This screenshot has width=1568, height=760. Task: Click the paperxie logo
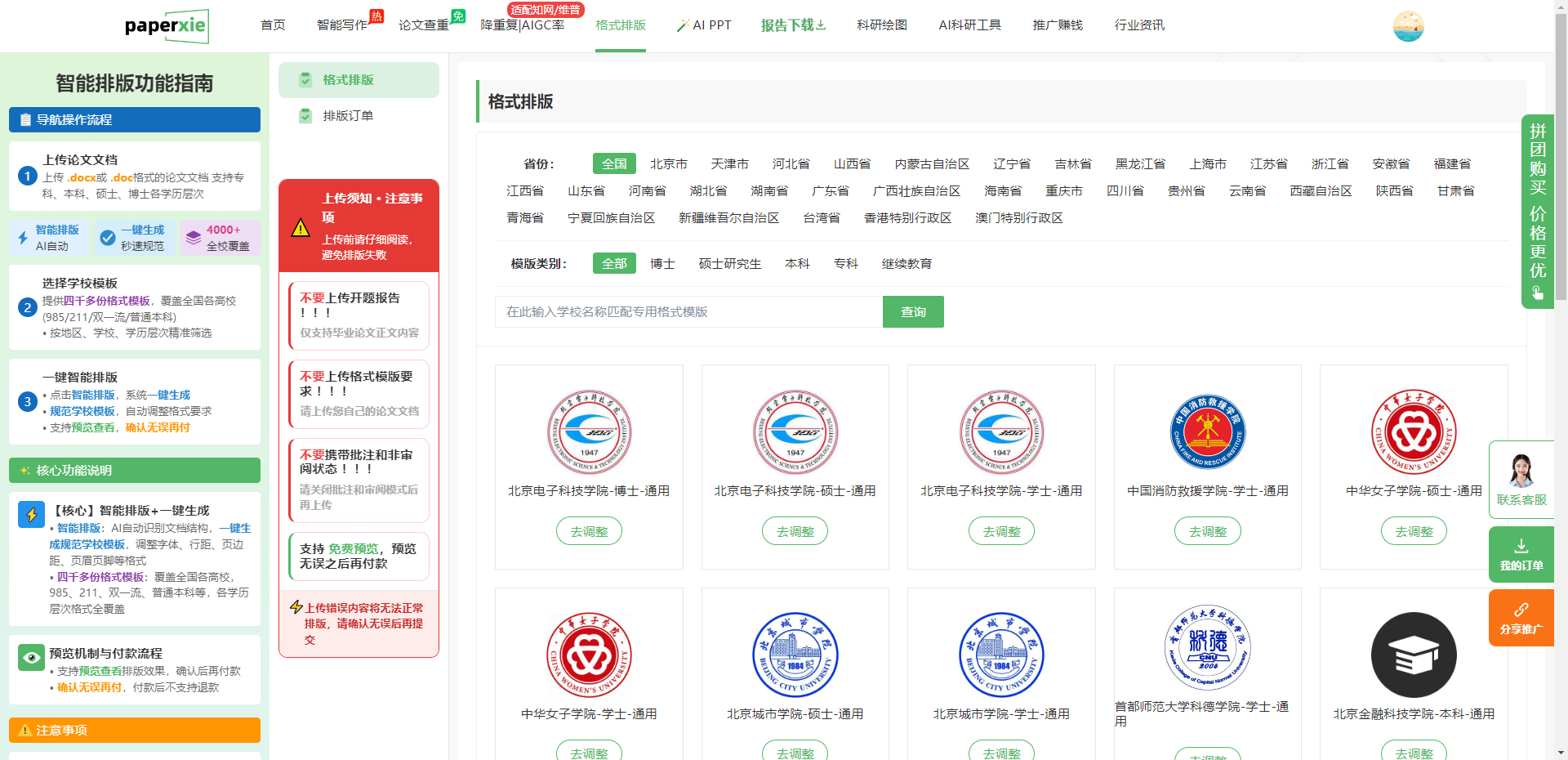[x=167, y=26]
